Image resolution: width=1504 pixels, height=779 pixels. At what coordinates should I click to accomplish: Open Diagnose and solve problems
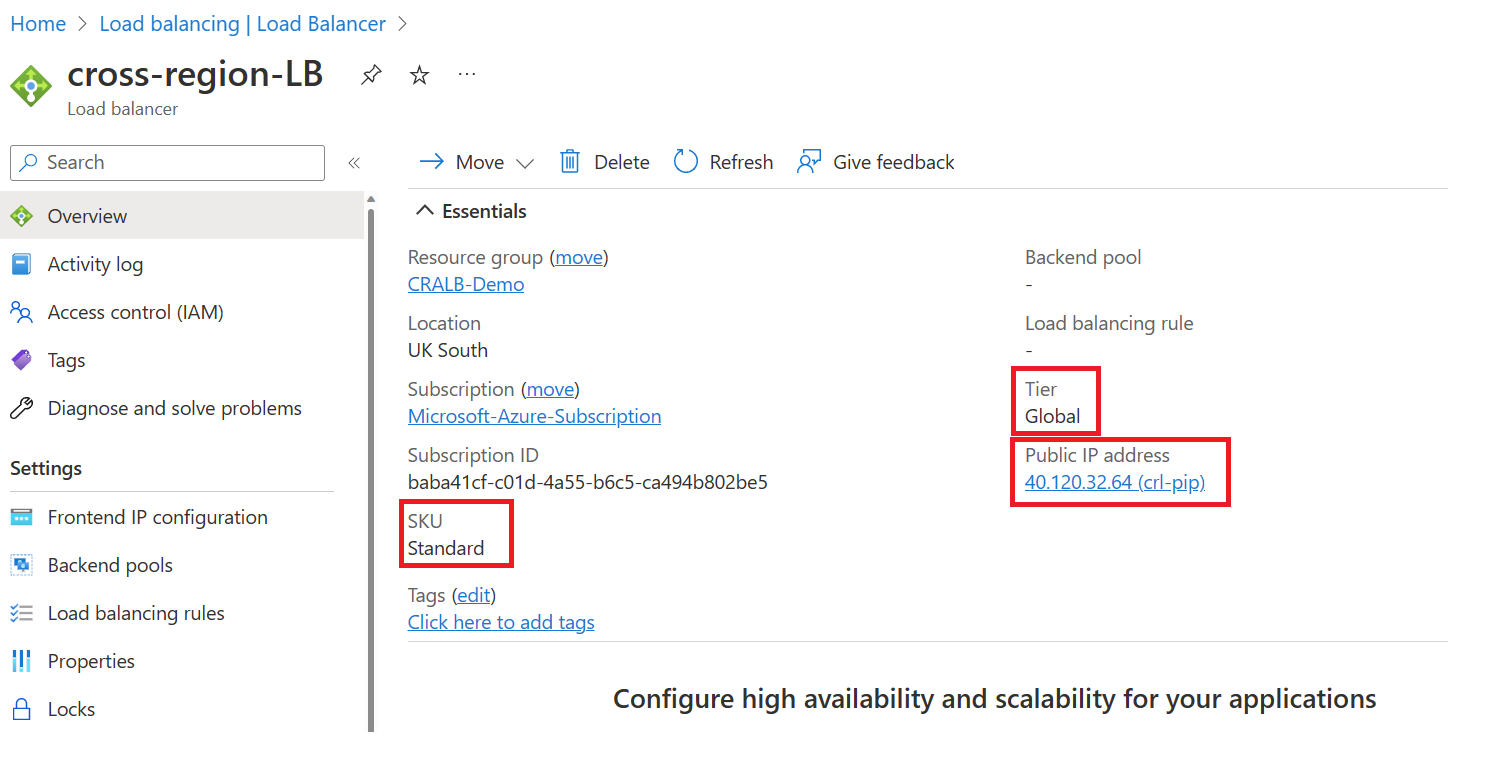tap(174, 407)
